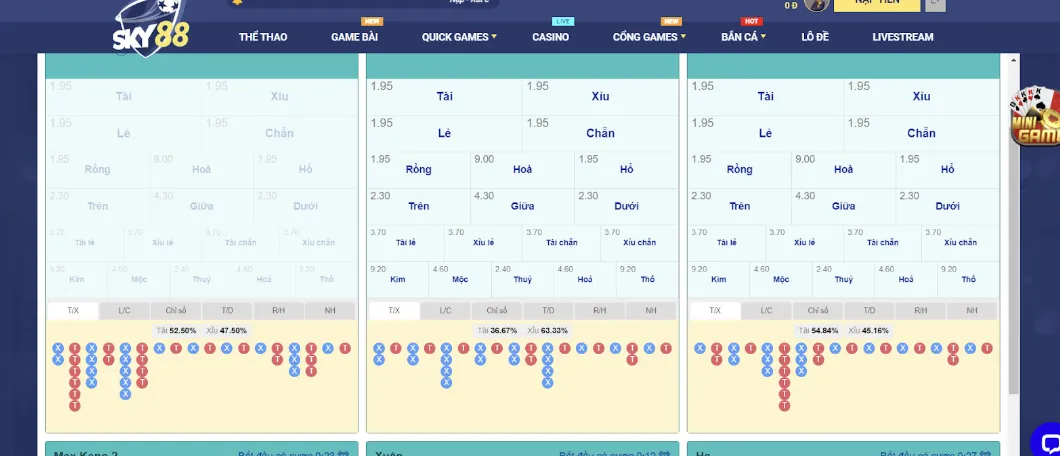Click the HOT badge above Bắn Cá
The image size is (1060, 456).
[x=752, y=21]
